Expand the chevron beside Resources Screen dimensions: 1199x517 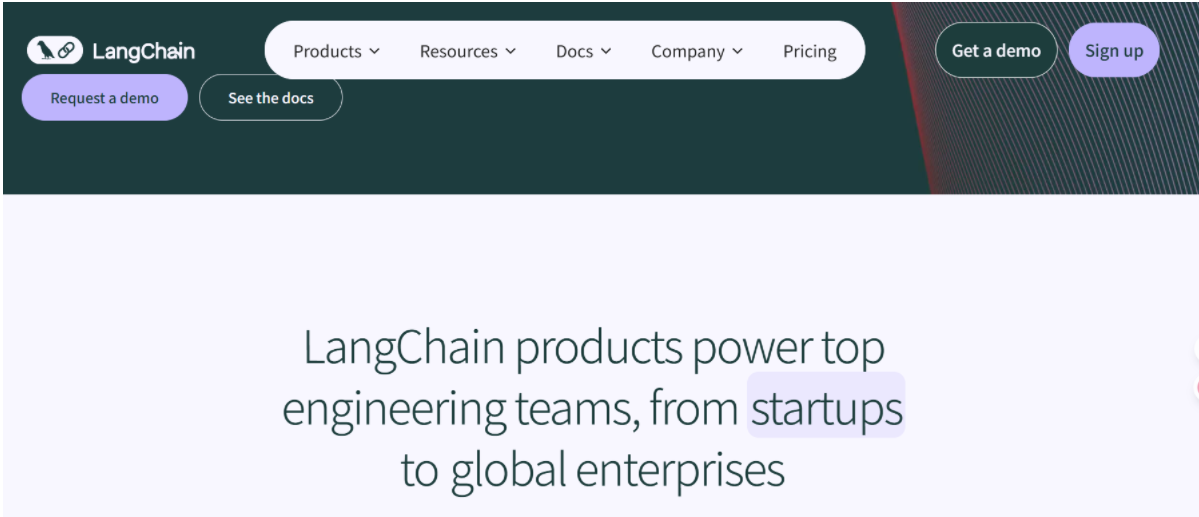511,51
